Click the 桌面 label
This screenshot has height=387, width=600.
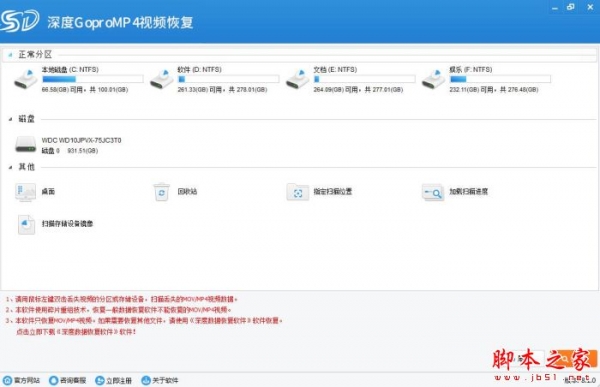click(x=48, y=191)
